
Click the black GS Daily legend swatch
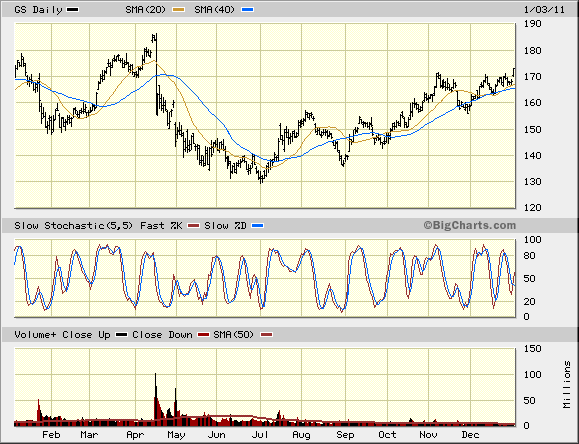click(x=72, y=10)
